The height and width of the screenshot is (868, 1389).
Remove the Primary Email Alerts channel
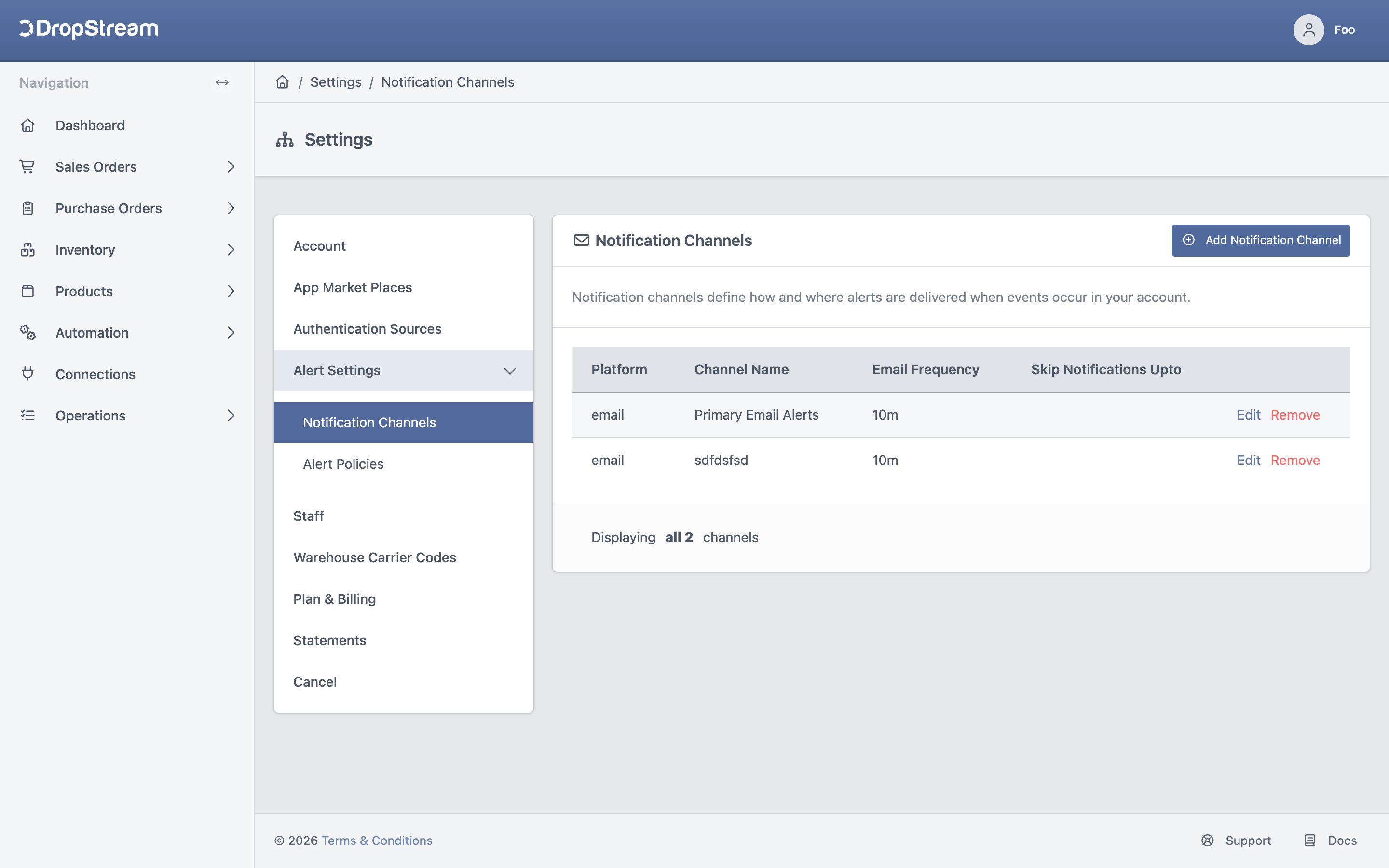pyautogui.click(x=1295, y=415)
